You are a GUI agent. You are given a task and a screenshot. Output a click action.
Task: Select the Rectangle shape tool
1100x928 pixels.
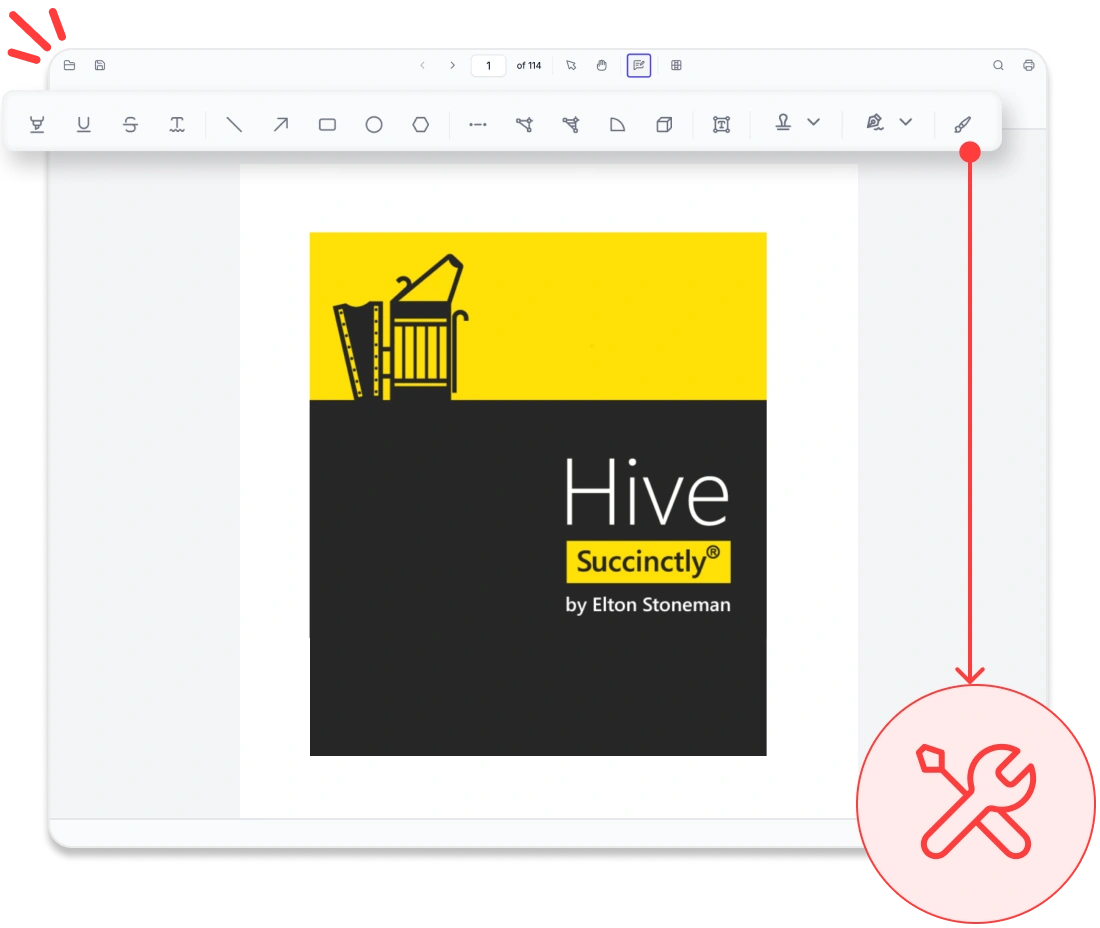pos(327,124)
